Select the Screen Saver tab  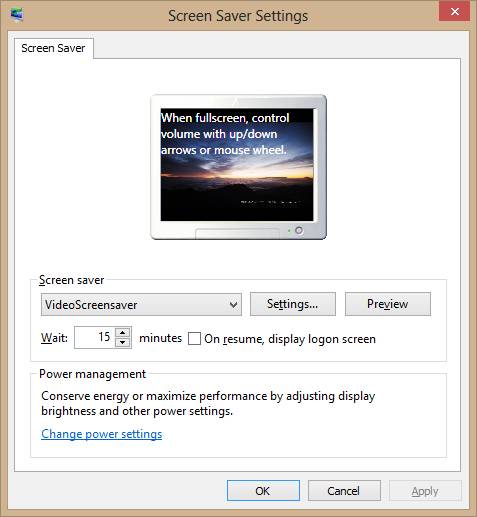53,48
